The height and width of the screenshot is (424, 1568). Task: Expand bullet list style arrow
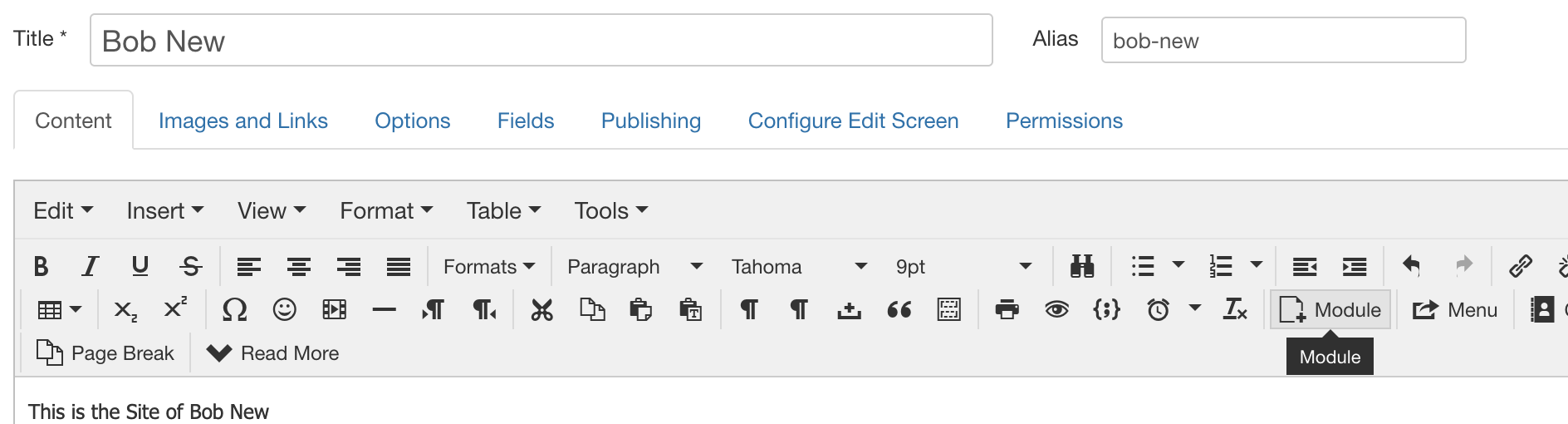click(1178, 265)
